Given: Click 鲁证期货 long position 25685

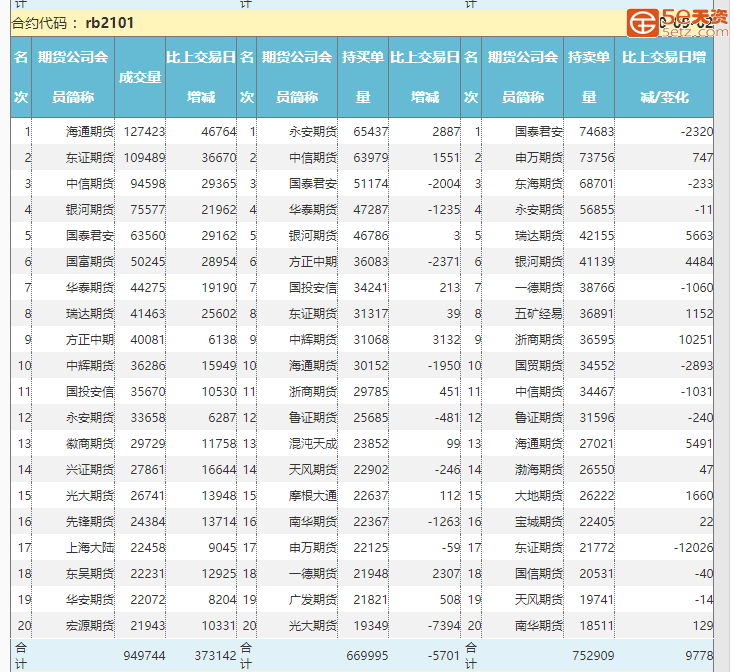Looking at the screenshot, I should [x=371, y=417].
